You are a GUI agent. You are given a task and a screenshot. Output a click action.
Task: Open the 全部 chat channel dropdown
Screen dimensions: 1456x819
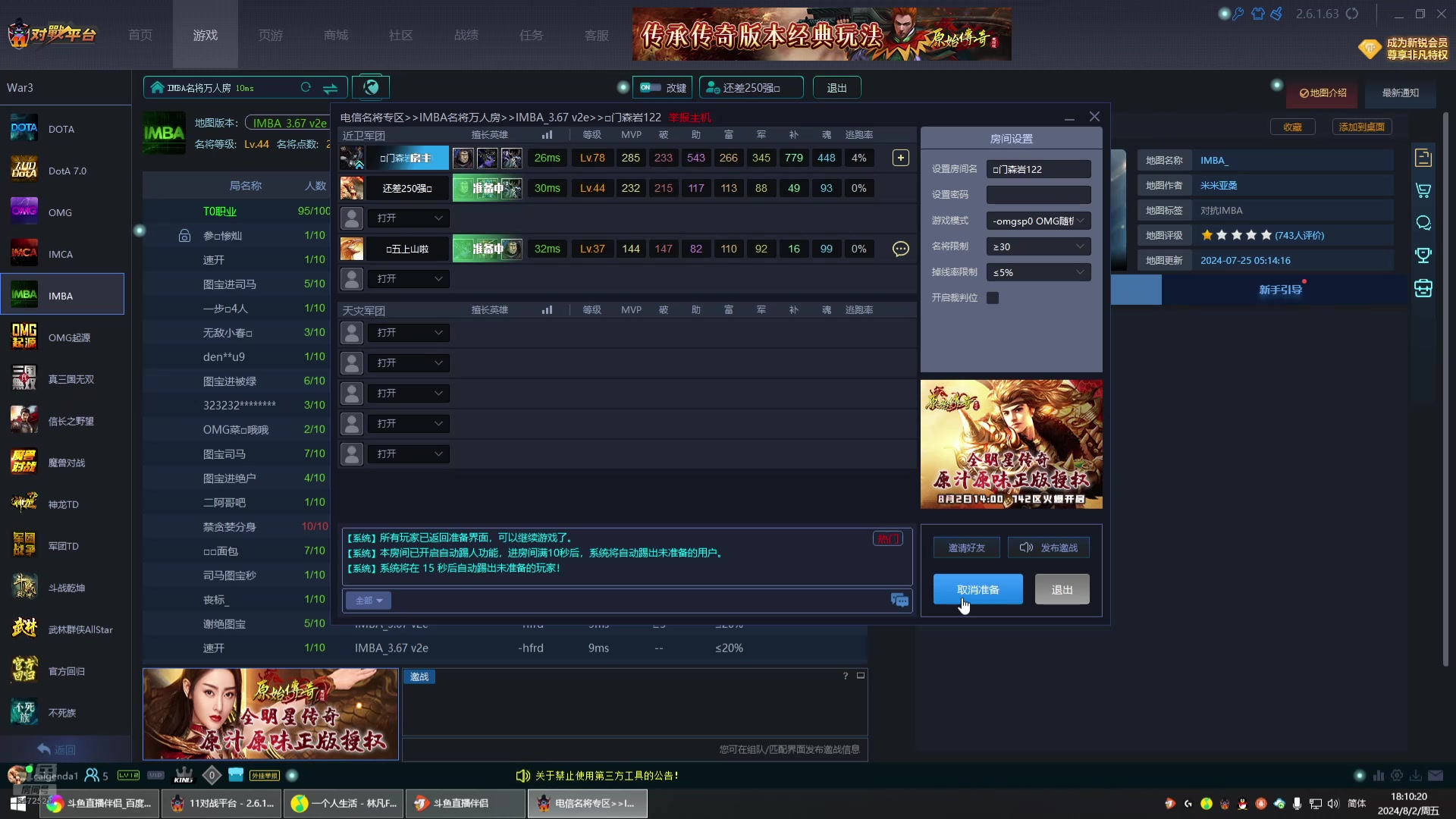click(x=369, y=601)
